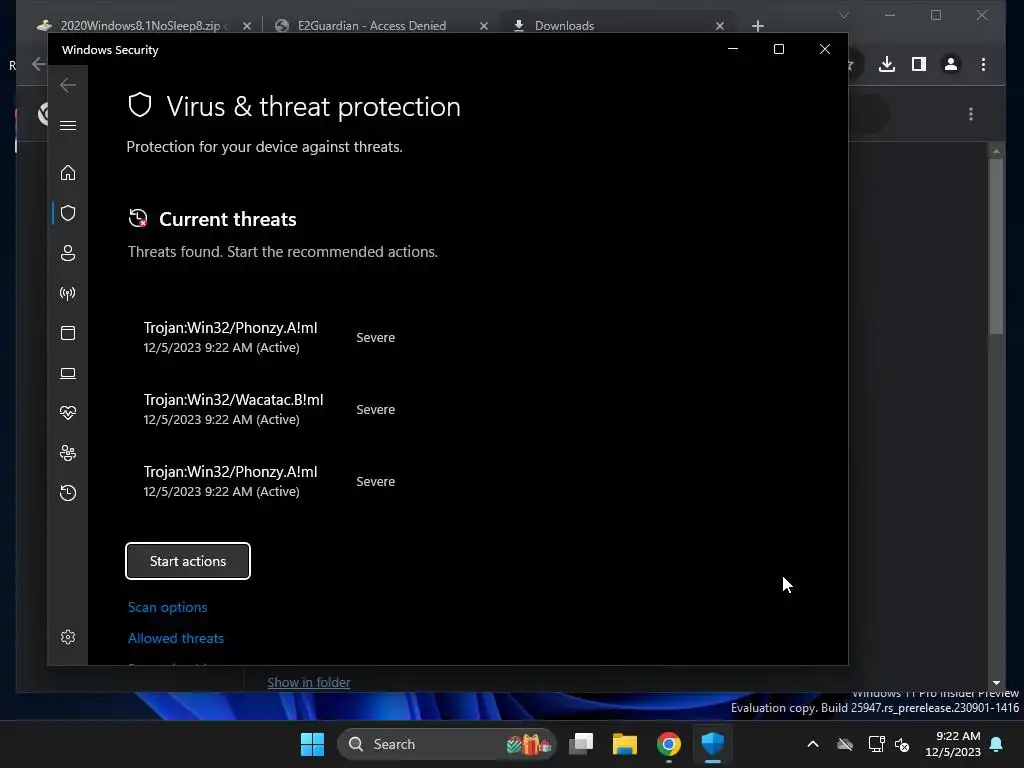This screenshot has width=1024, height=768.
Task: Open Chrome three-dot menu
Action: point(984,64)
